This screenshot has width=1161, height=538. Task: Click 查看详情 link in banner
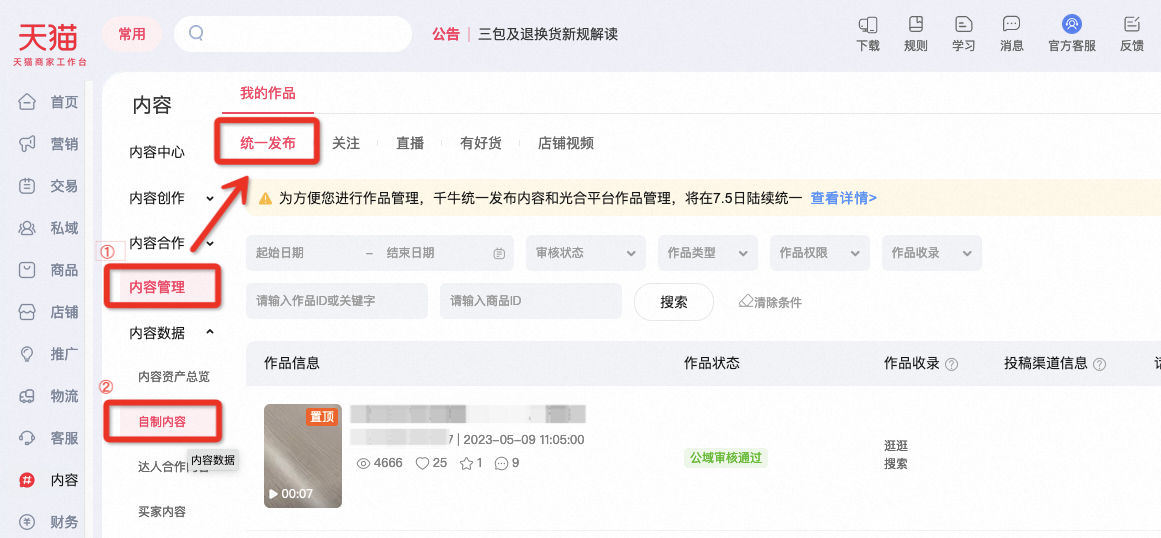point(843,198)
